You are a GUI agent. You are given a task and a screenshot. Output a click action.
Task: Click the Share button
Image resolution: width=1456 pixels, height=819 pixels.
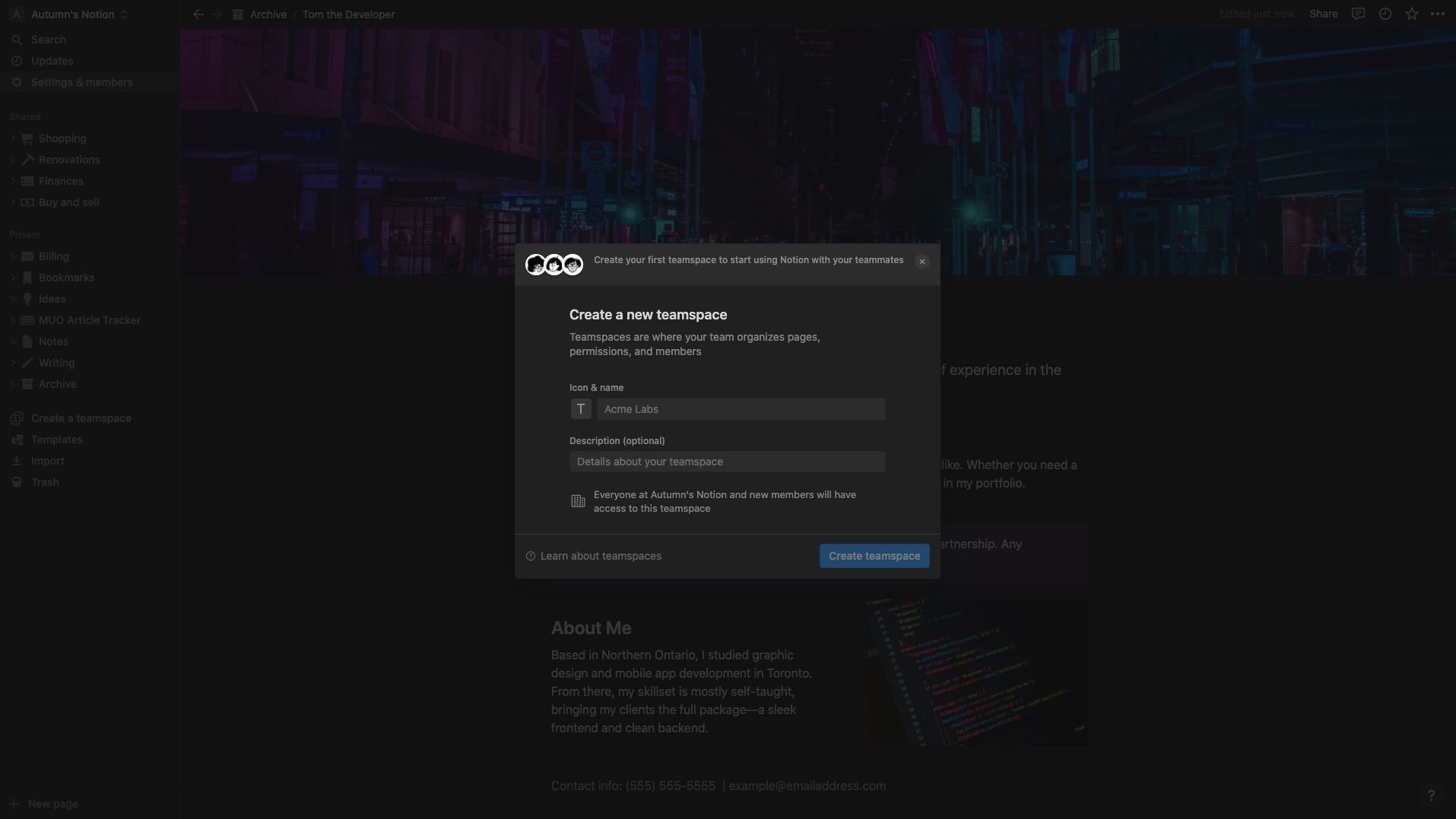1324,14
